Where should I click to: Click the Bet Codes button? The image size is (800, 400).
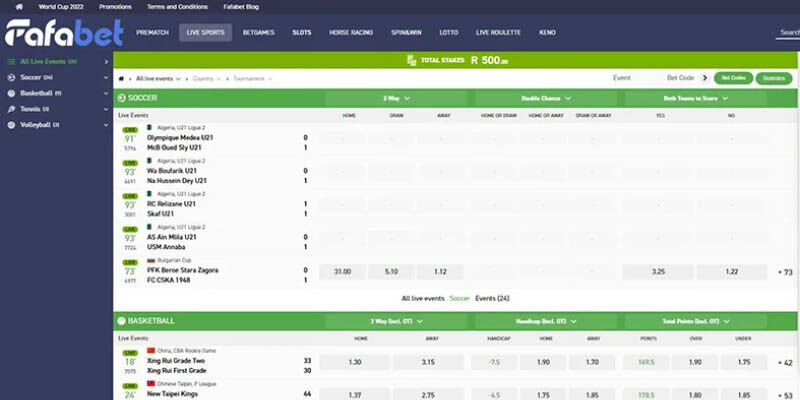(x=731, y=78)
